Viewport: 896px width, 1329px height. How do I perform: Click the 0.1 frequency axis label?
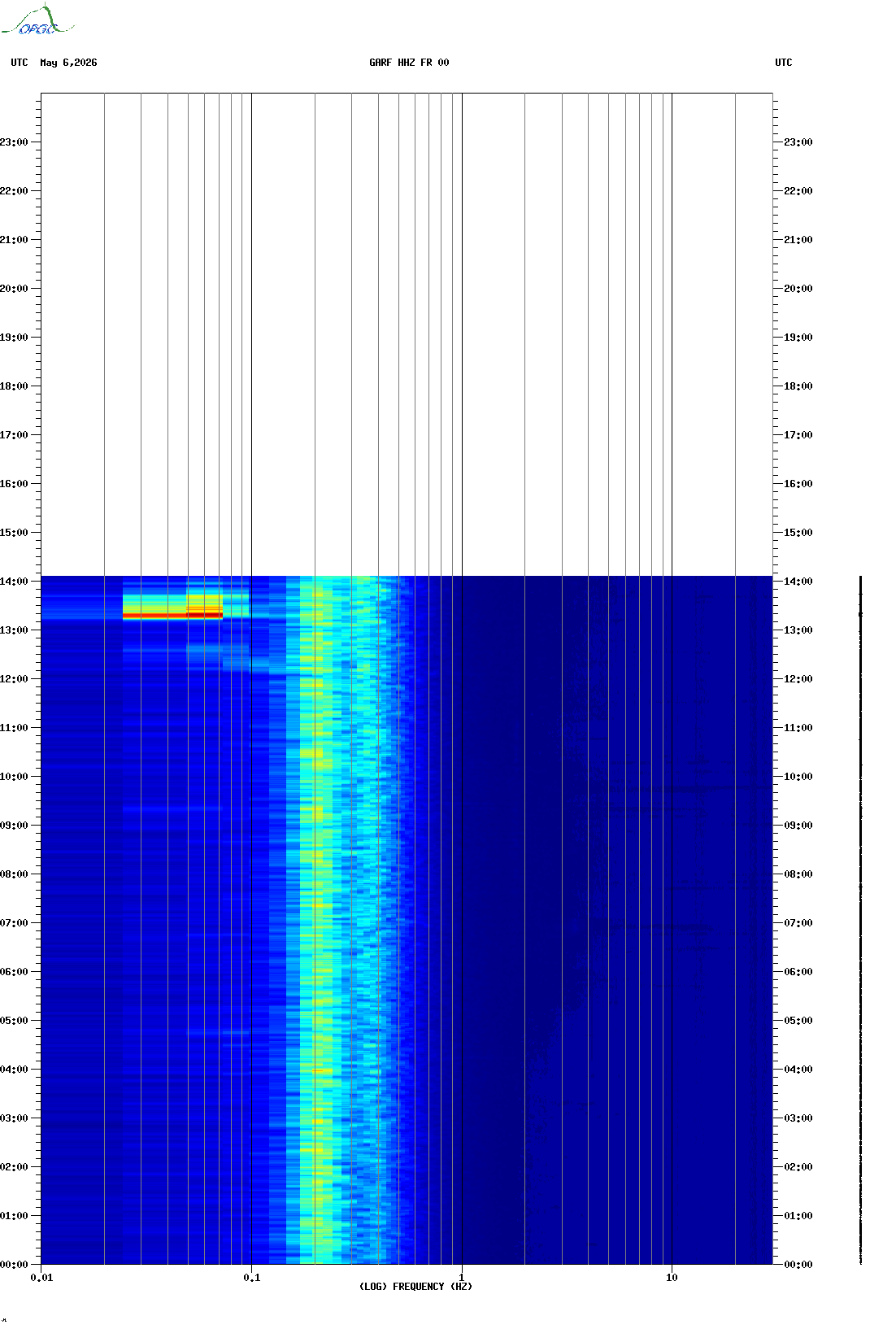252,1278
